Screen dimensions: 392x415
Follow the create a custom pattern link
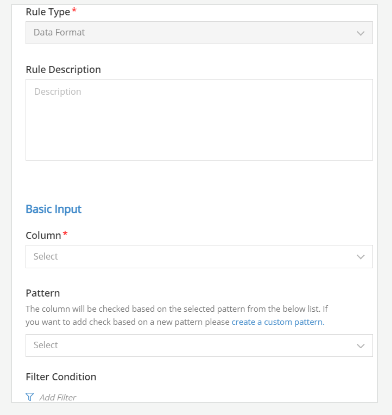(278, 322)
